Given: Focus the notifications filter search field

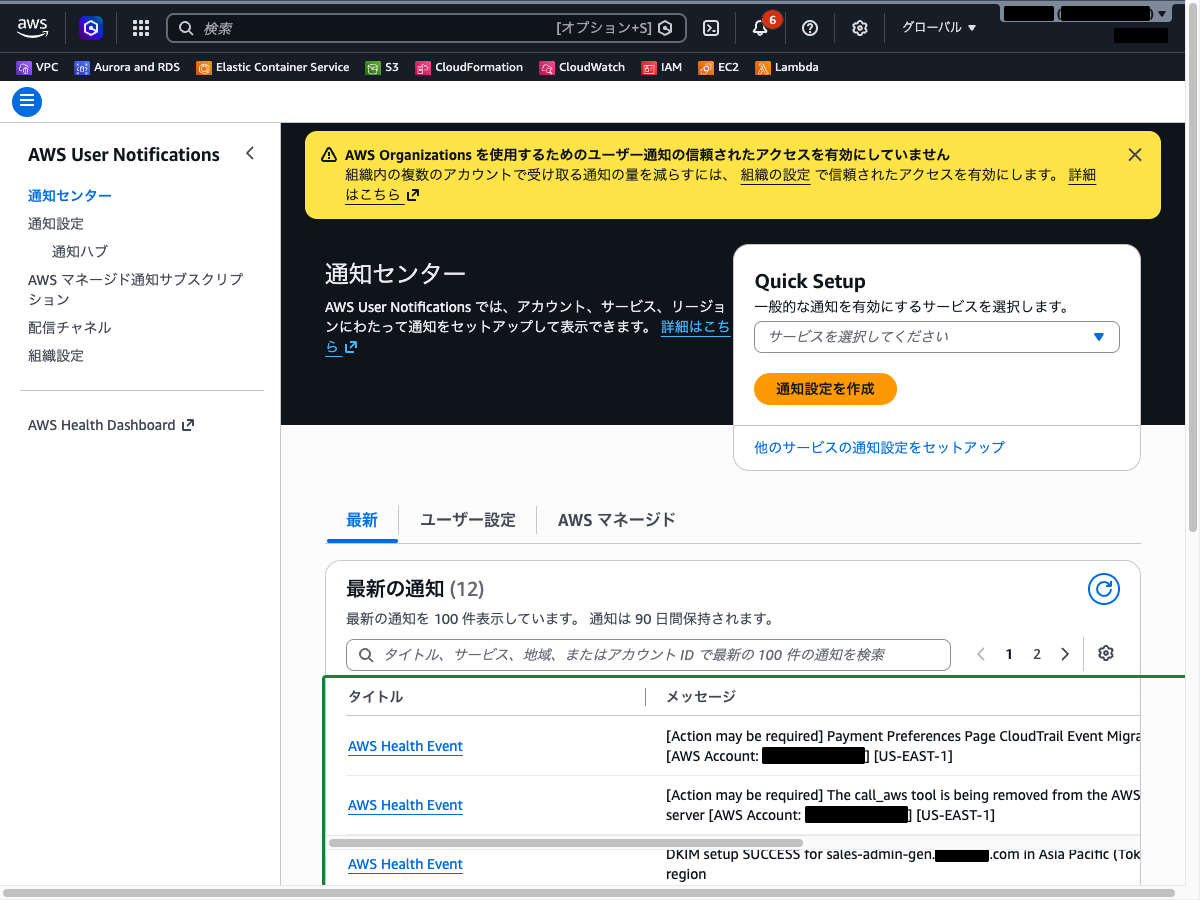Looking at the screenshot, I should [648, 655].
